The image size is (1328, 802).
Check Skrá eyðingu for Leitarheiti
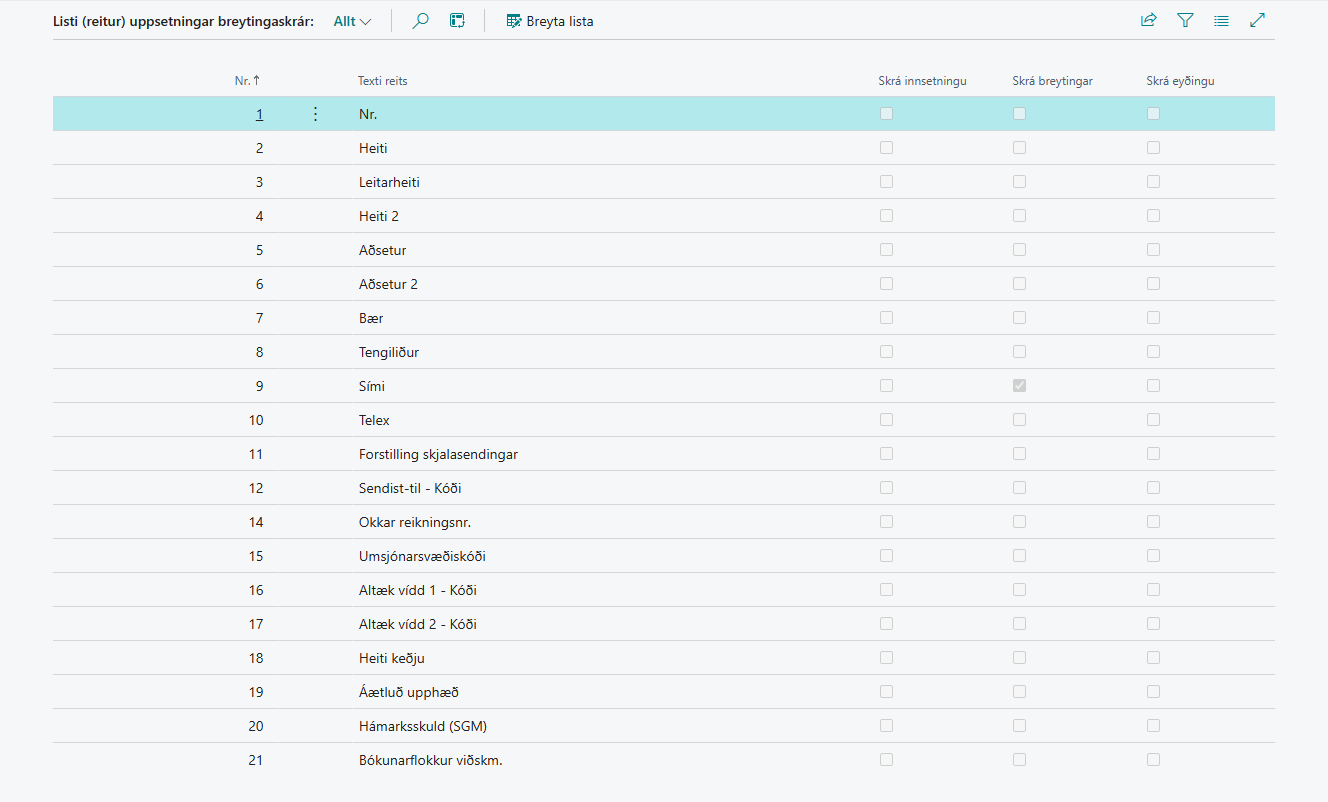tap(1153, 181)
